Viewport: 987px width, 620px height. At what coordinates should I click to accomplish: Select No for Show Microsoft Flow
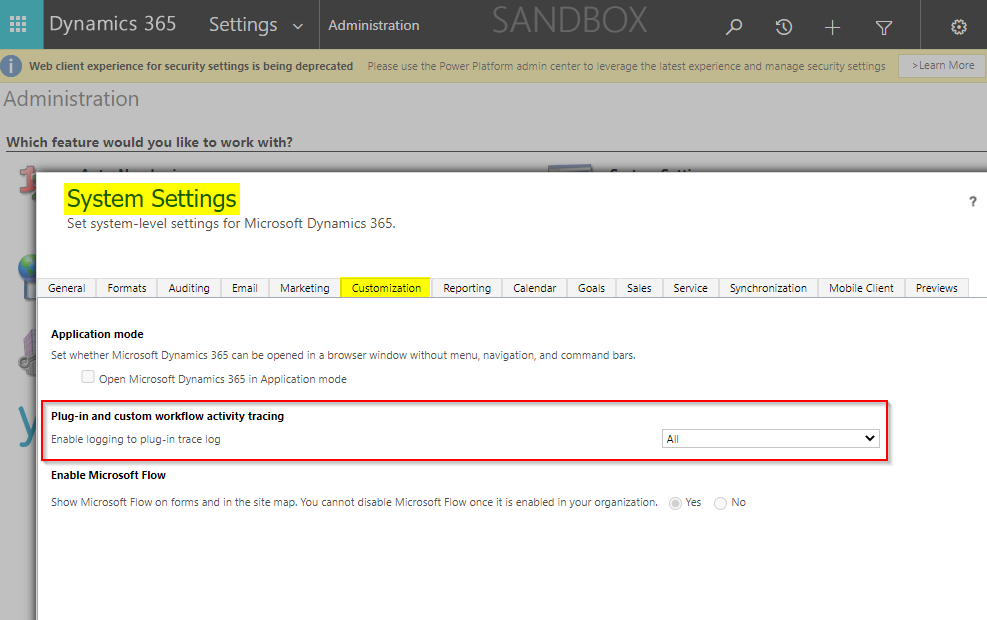(x=719, y=503)
